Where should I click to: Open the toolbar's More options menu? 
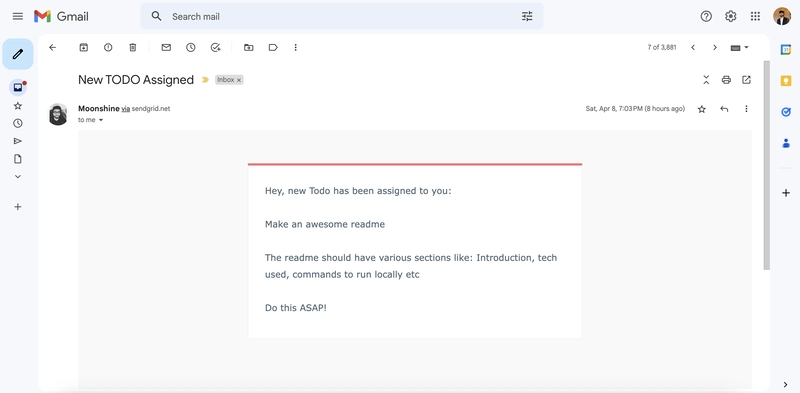[x=295, y=47]
